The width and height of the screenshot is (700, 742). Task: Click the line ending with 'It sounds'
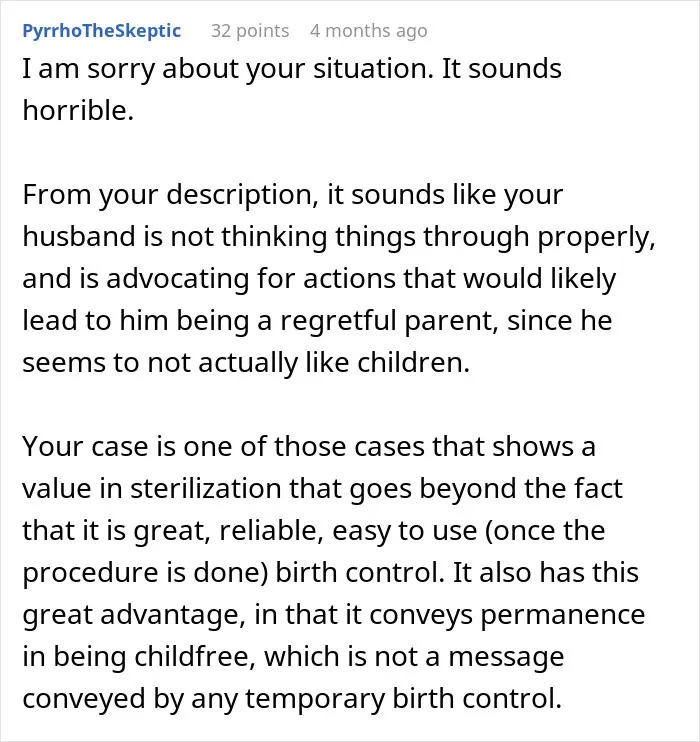(292, 69)
